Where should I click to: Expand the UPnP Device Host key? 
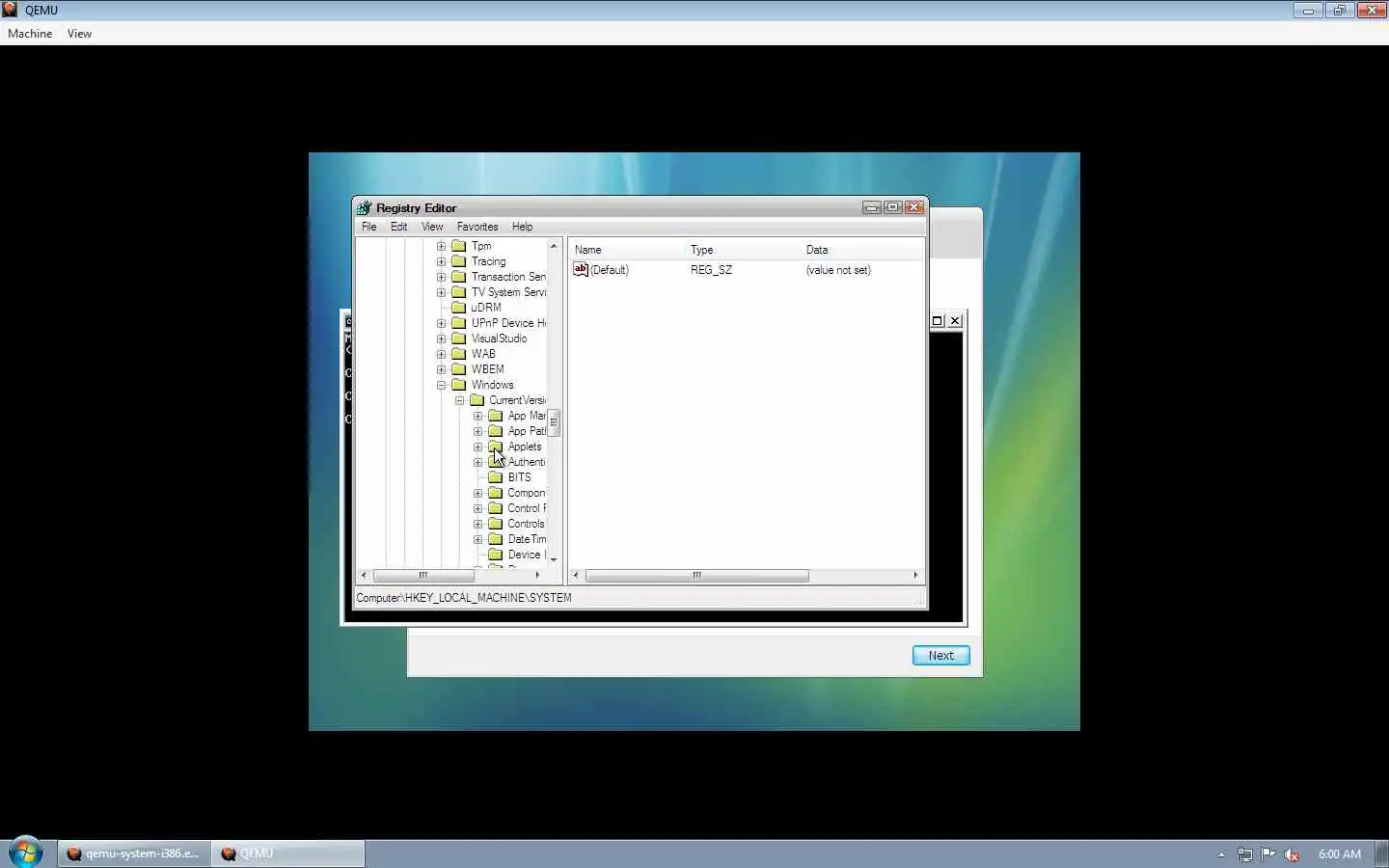[x=442, y=323]
